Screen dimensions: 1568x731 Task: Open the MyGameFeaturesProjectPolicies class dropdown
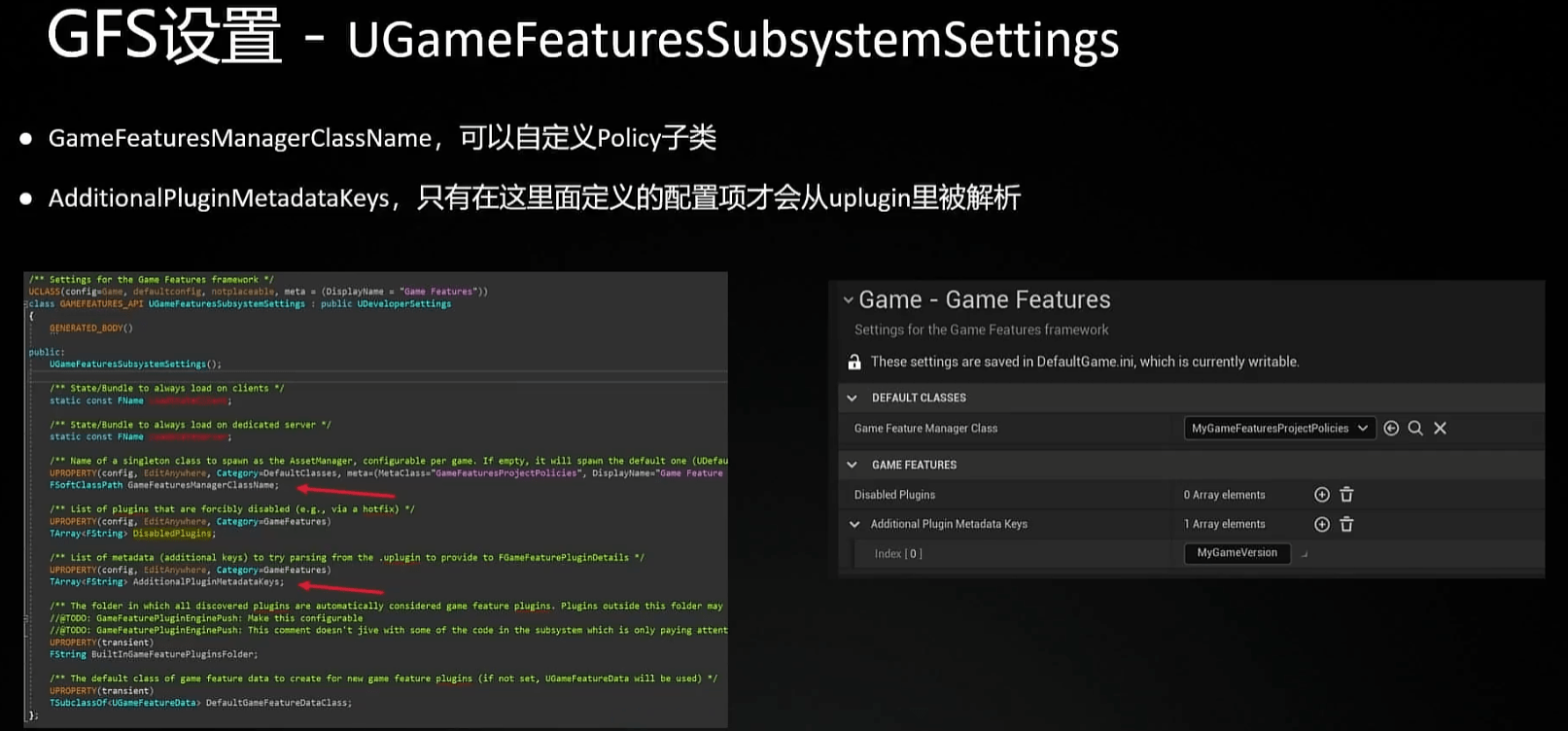1279,429
